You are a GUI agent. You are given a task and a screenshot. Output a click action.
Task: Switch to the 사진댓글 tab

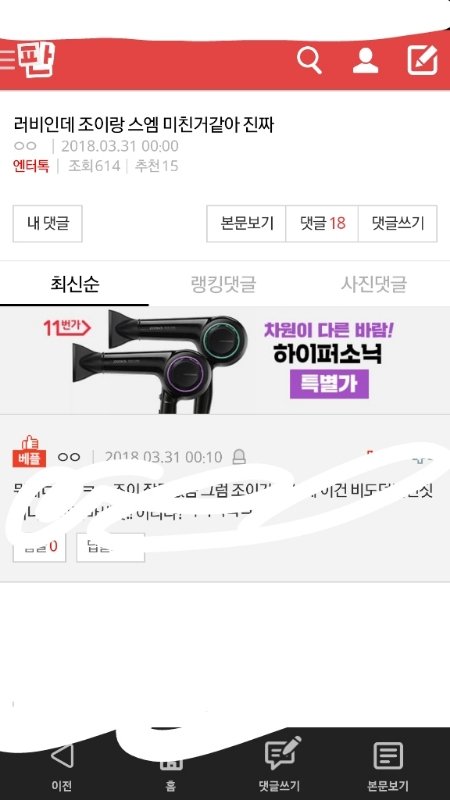tap(374, 284)
